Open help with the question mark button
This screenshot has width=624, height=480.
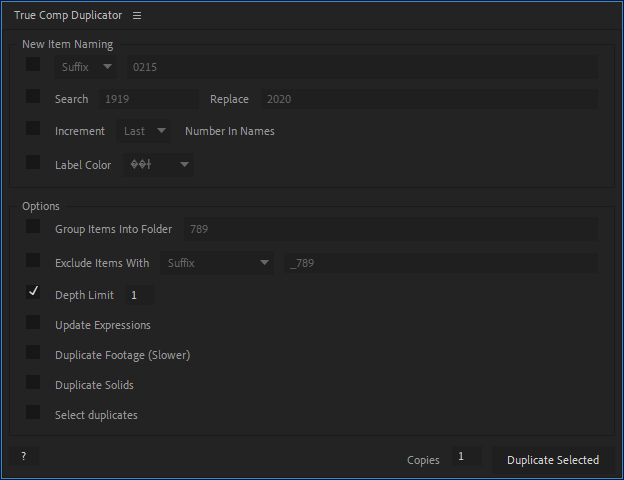[x=24, y=456]
